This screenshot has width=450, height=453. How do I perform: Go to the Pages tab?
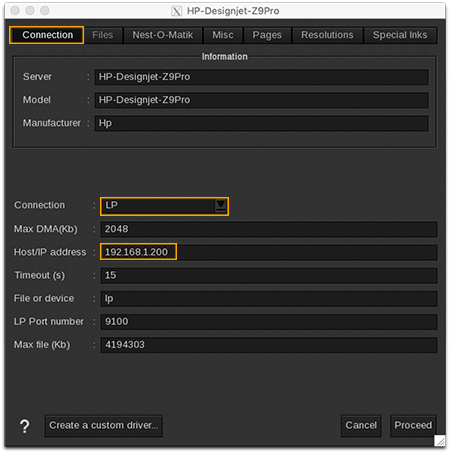click(x=267, y=35)
